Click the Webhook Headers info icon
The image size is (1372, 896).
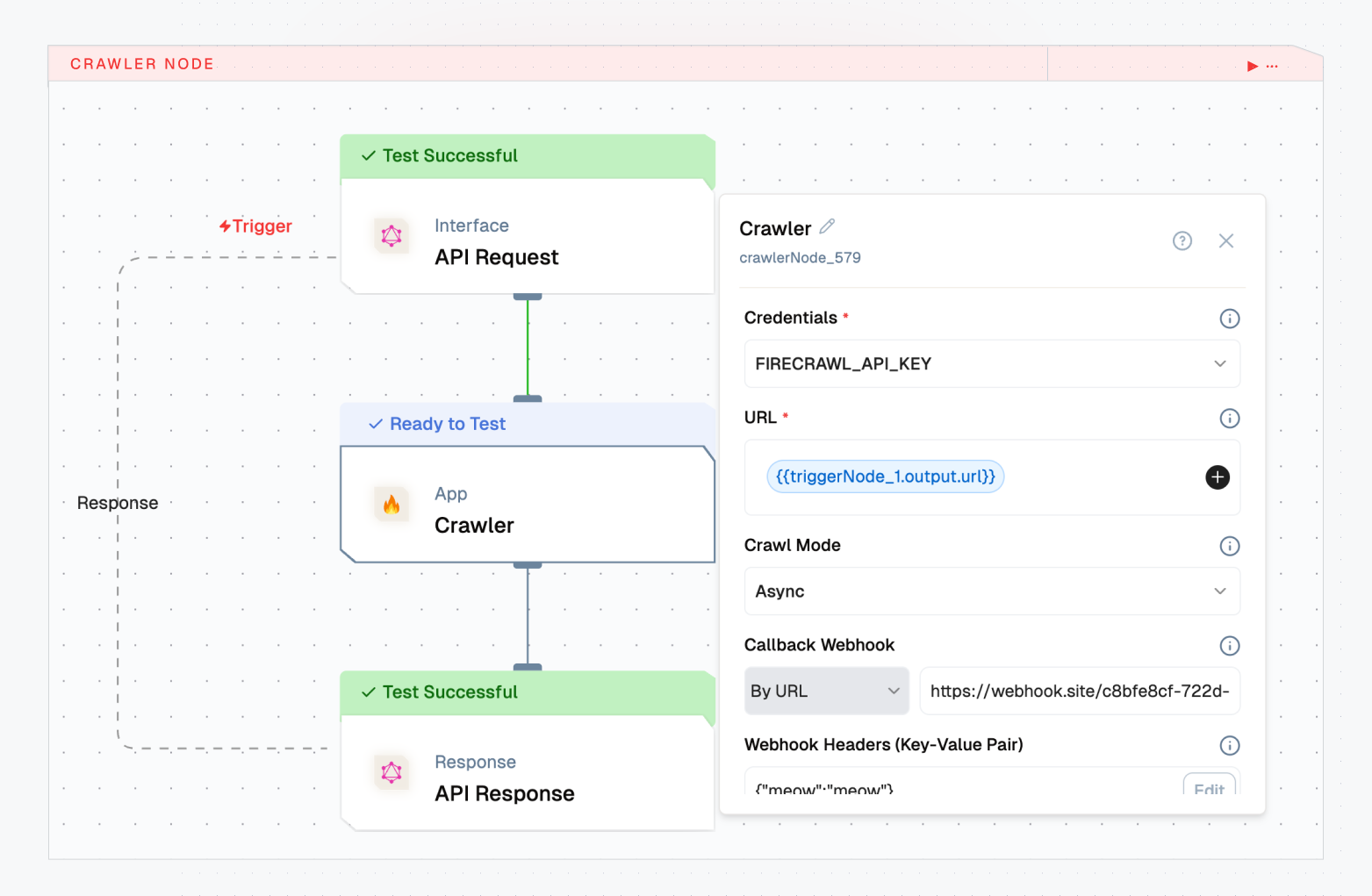click(1230, 746)
